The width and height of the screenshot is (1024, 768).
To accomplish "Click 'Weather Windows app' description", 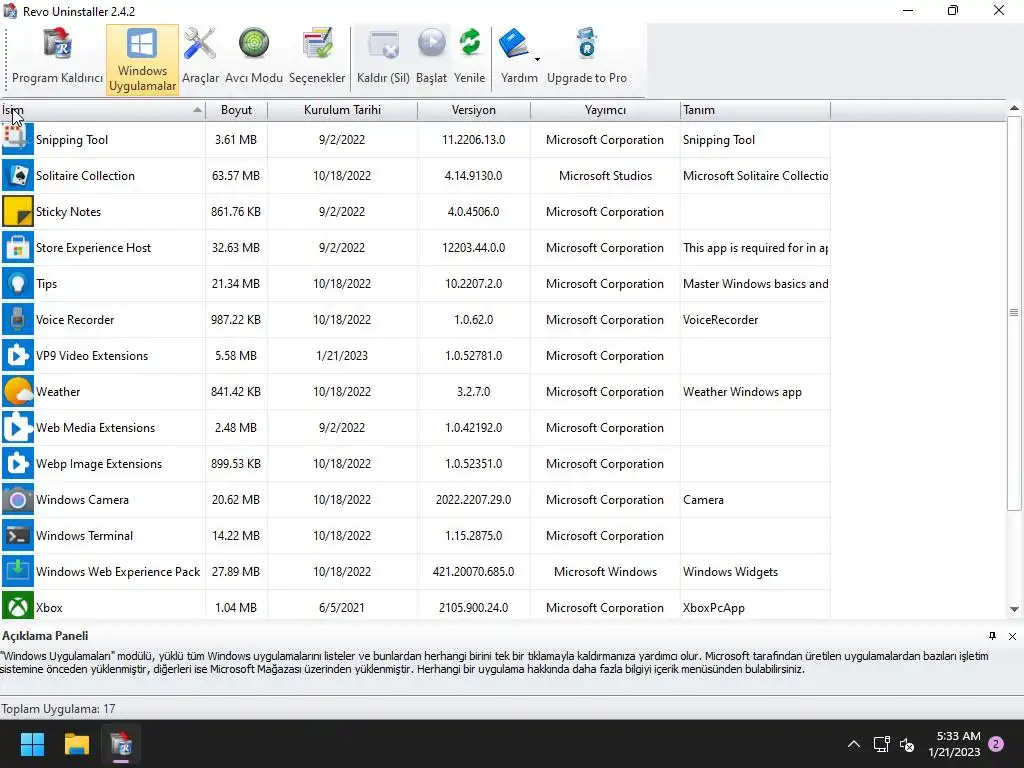I will 742,392.
